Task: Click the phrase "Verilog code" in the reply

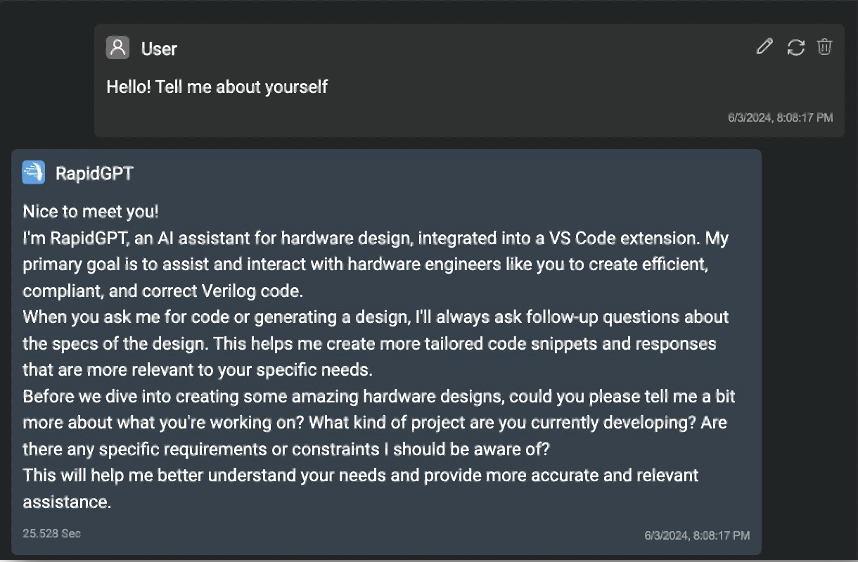Action: click(252, 291)
